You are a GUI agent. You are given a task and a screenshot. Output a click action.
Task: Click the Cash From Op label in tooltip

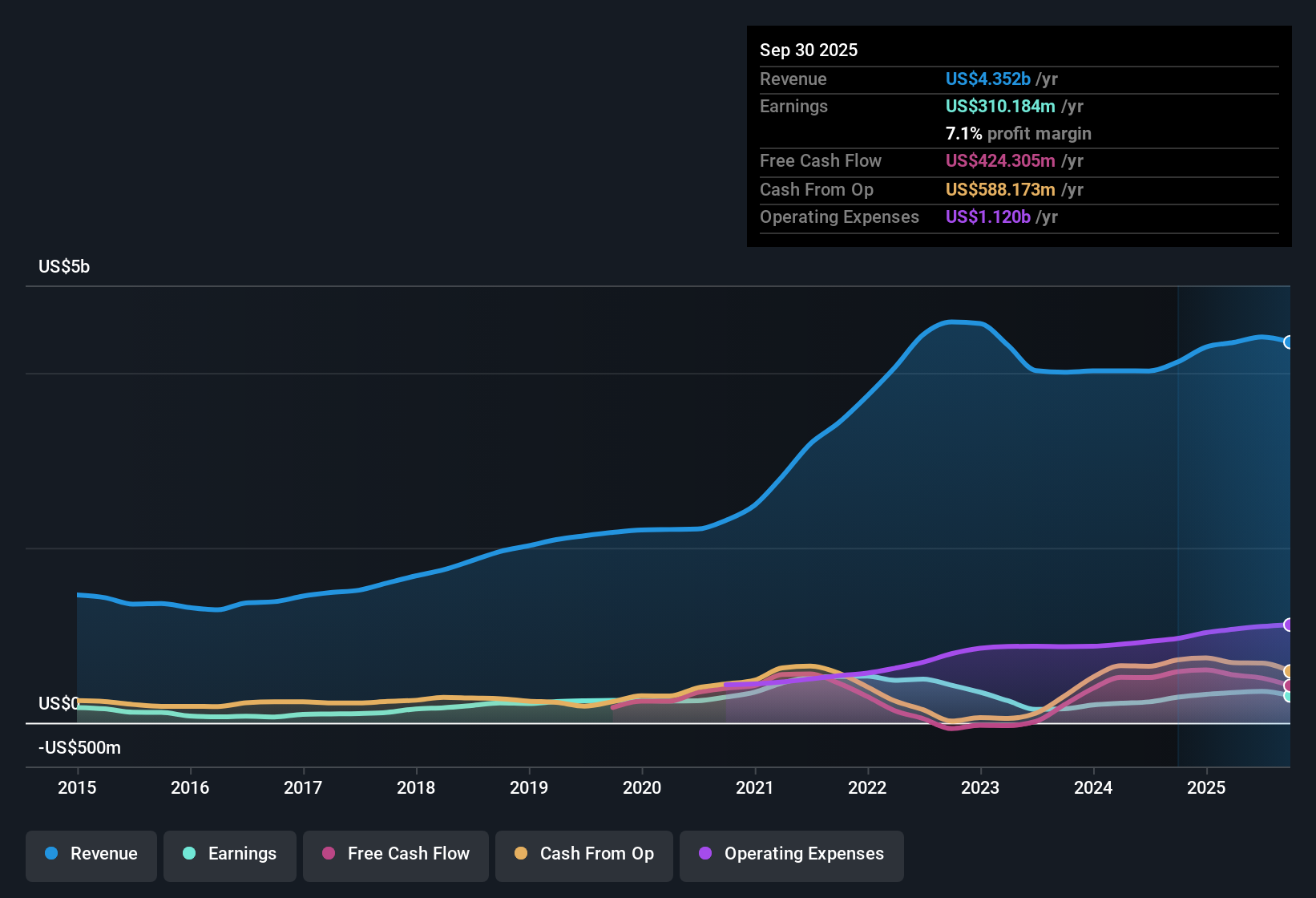(817, 189)
